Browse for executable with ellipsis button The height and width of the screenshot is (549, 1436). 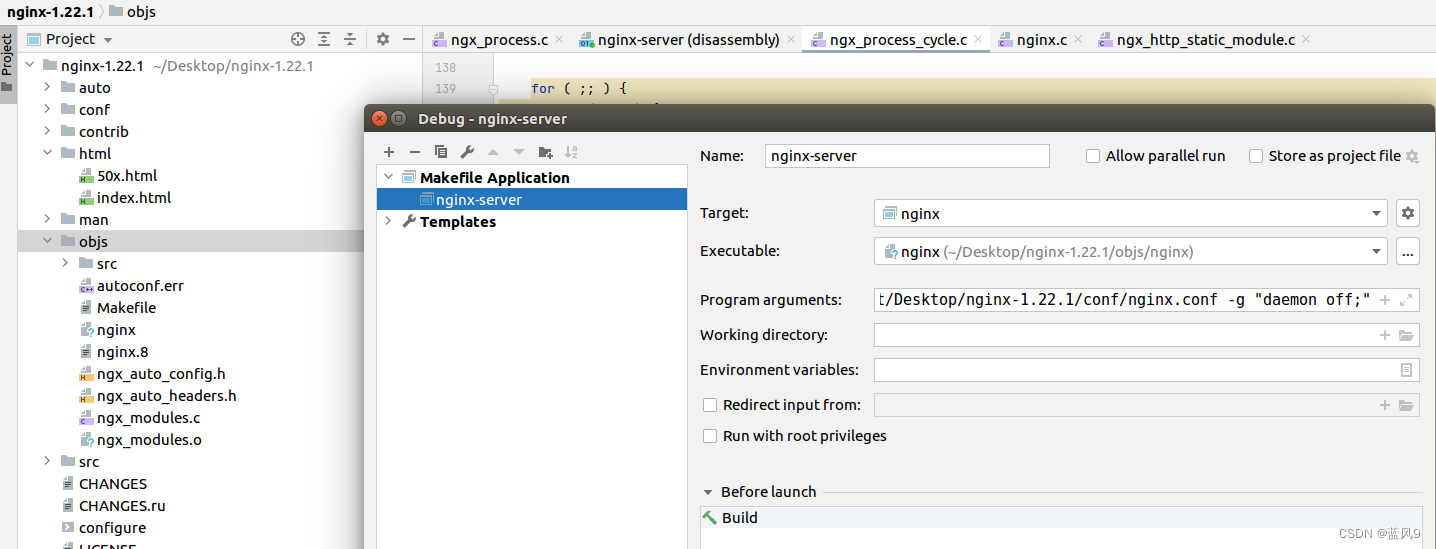[x=1408, y=252]
